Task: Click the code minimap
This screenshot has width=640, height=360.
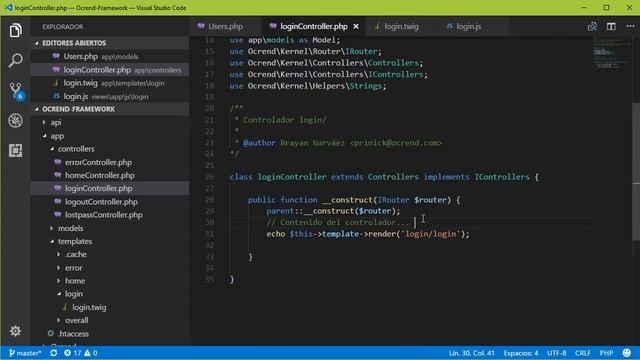Action: (611, 53)
